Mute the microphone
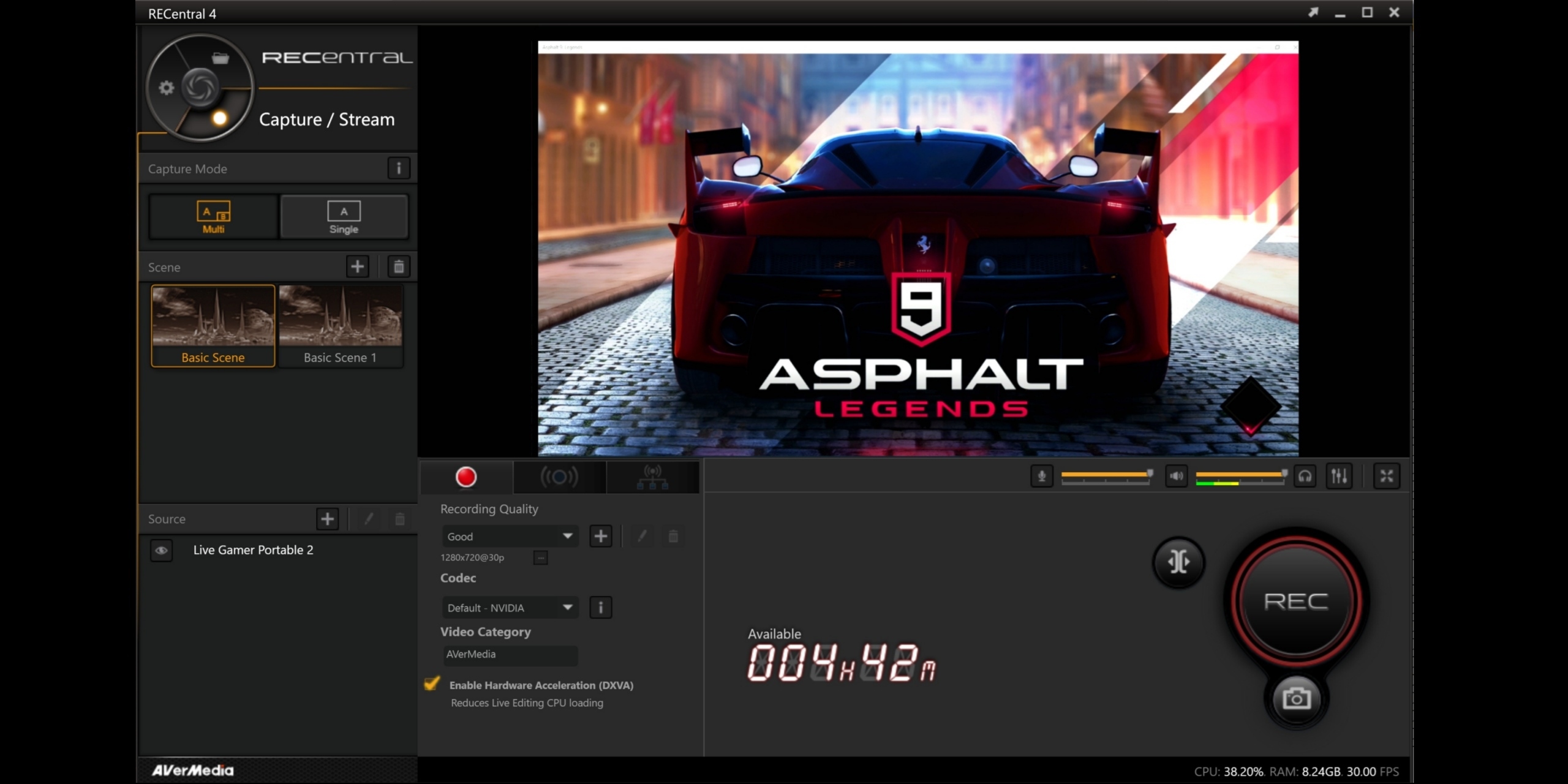The width and height of the screenshot is (1568, 784). 1042,477
